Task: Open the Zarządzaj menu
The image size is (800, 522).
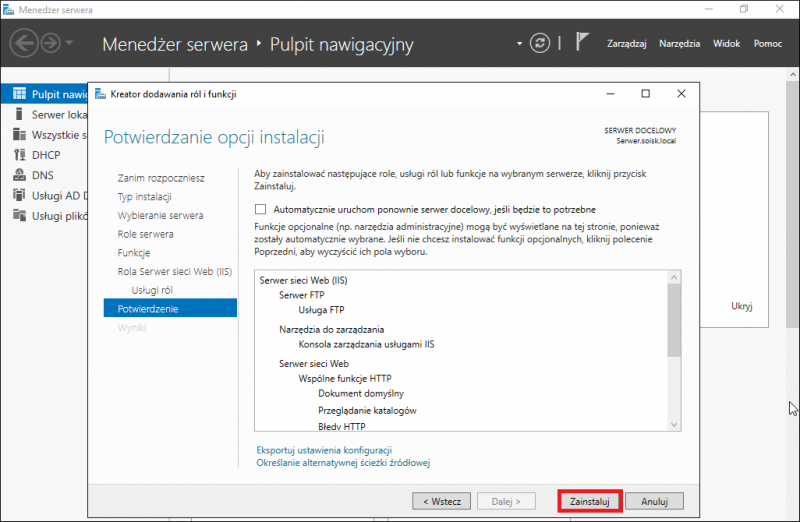Action: pos(627,44)
